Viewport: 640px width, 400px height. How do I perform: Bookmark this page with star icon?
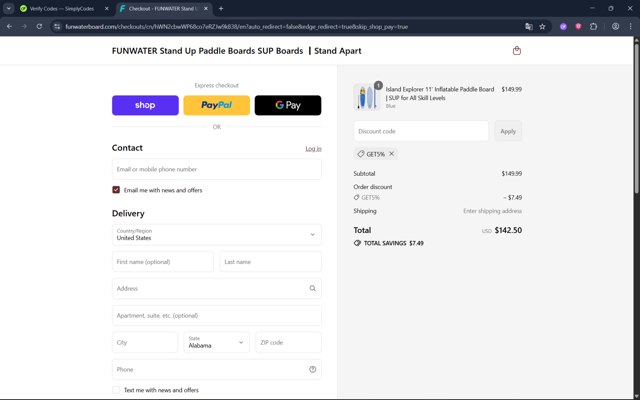click(542, 27)
